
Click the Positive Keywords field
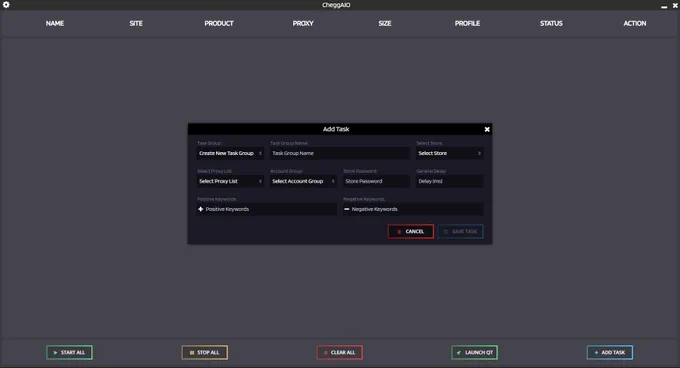[x=267, y=209]
